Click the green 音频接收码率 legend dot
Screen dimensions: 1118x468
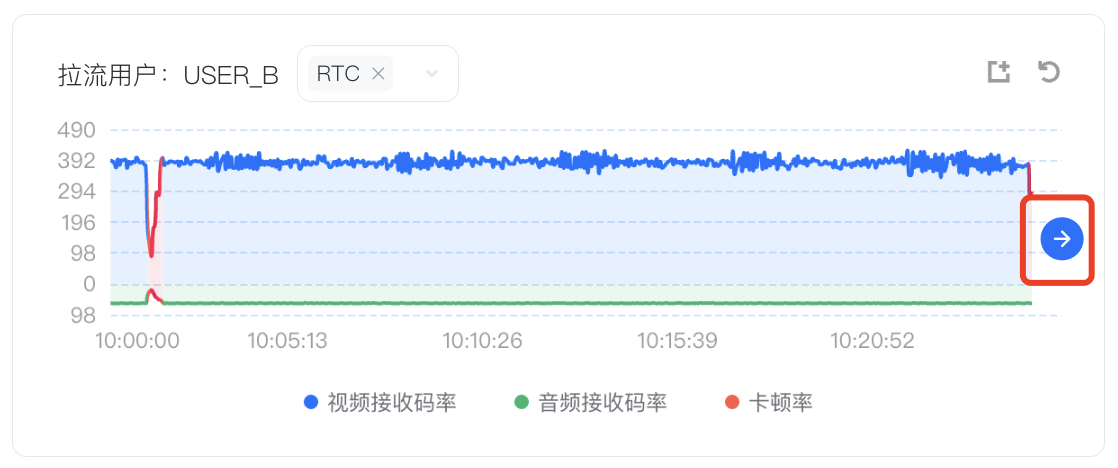point(522,403)
